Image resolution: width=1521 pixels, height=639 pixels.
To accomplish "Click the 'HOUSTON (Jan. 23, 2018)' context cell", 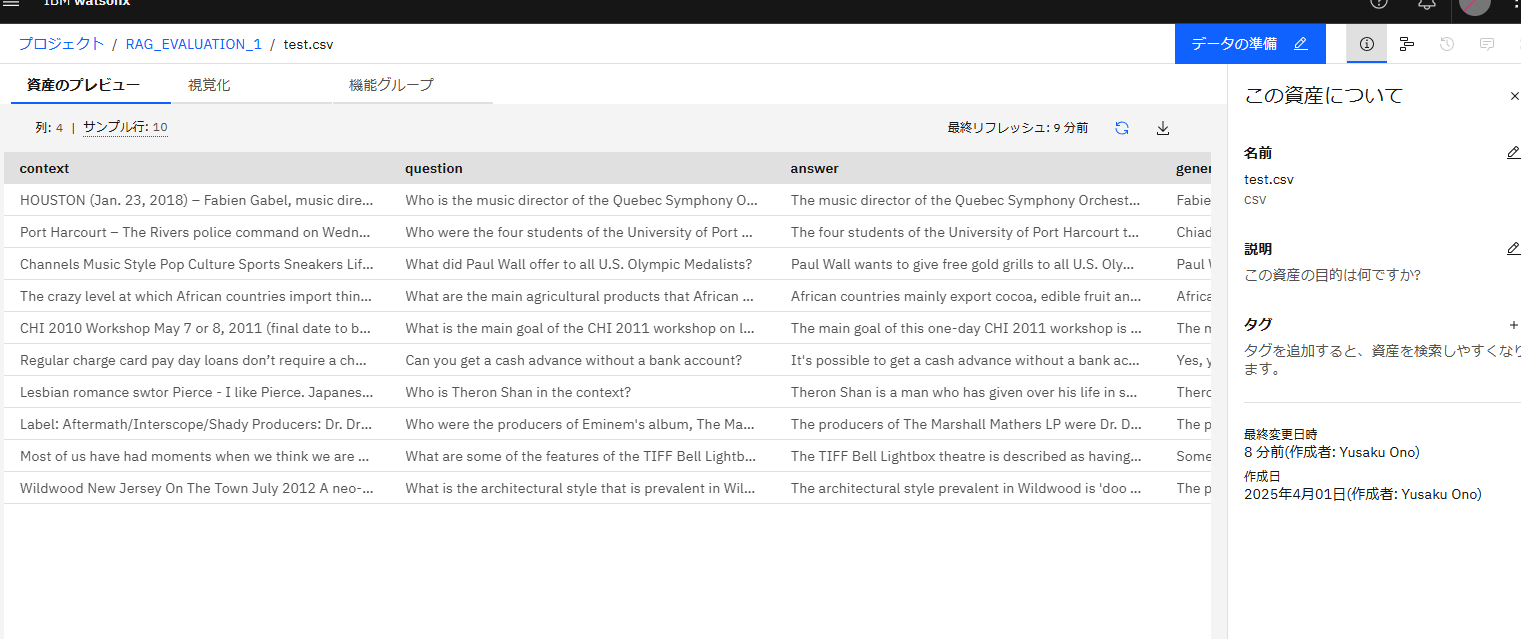I will click(x=196, y=200).
